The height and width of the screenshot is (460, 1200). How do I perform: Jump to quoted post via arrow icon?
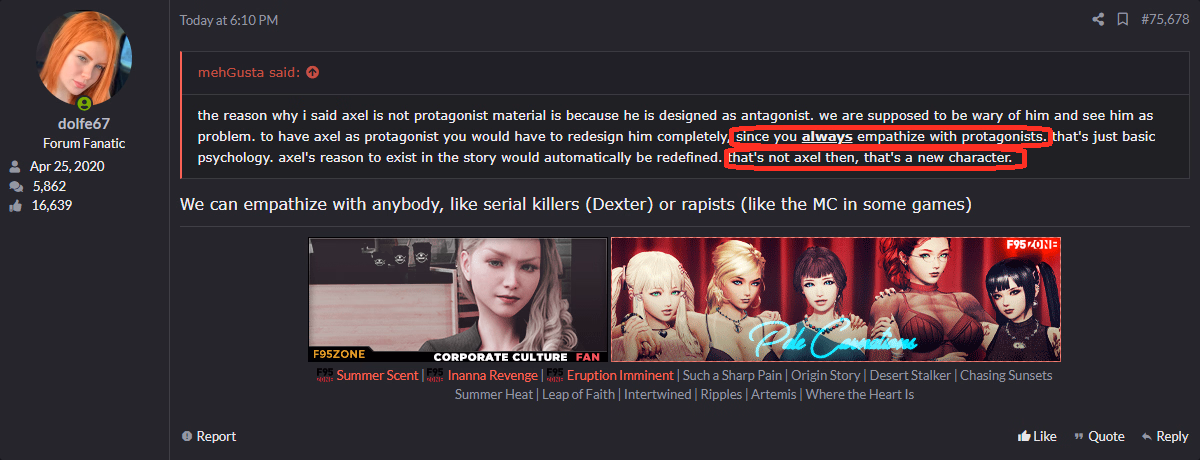pyautogui.click(x=313, y=72)
